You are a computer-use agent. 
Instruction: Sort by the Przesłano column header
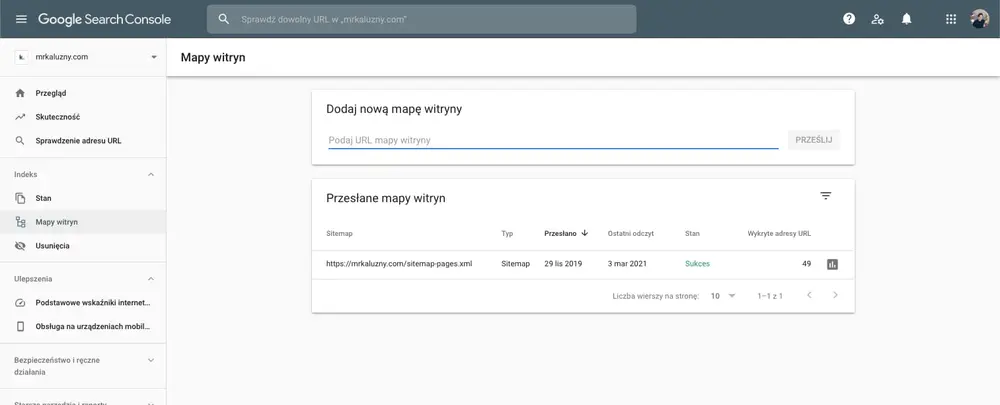(x=560, y=233)
